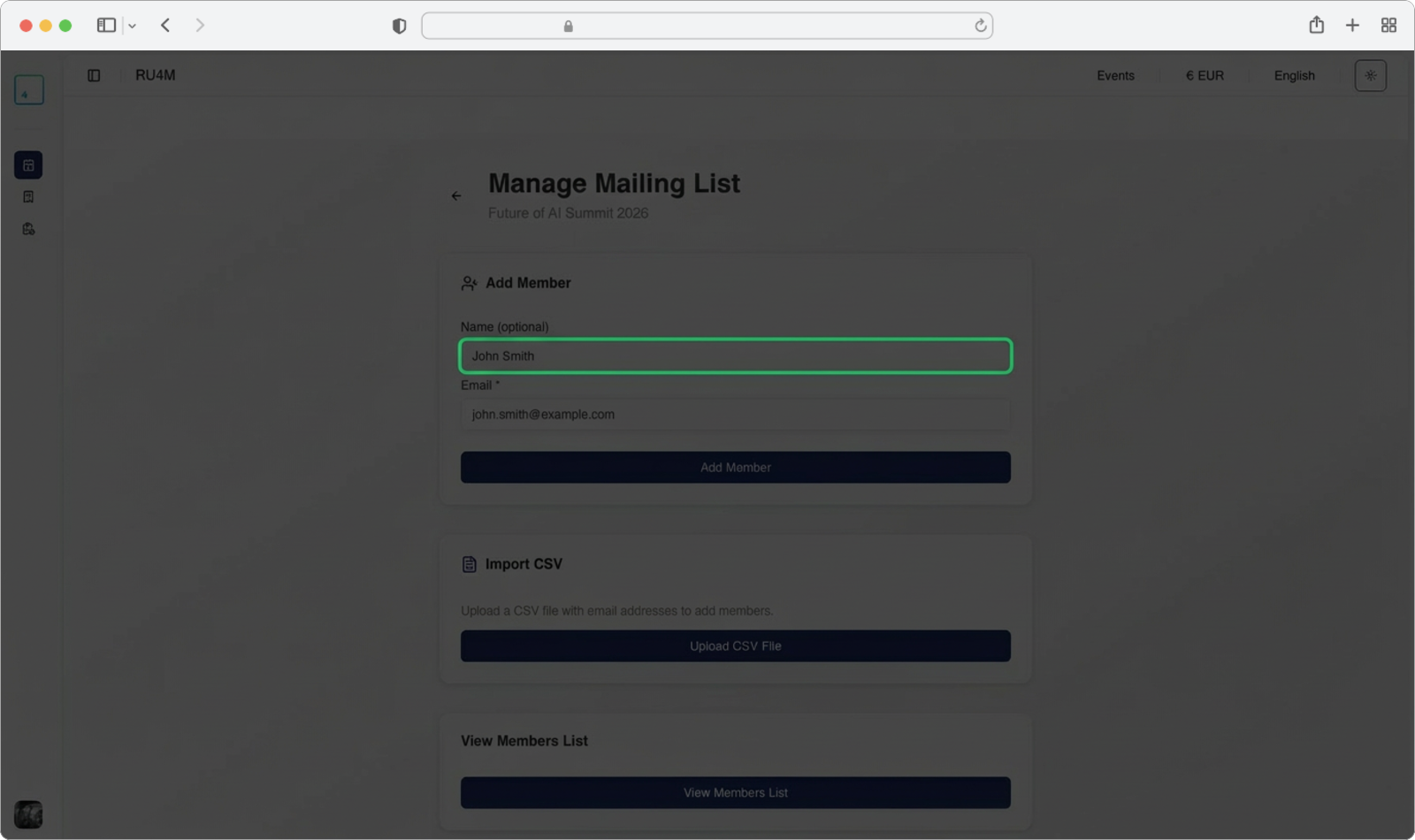1415x840 pixels.
Task: Open the second sidebar document icon
Action: coord(28,197)
